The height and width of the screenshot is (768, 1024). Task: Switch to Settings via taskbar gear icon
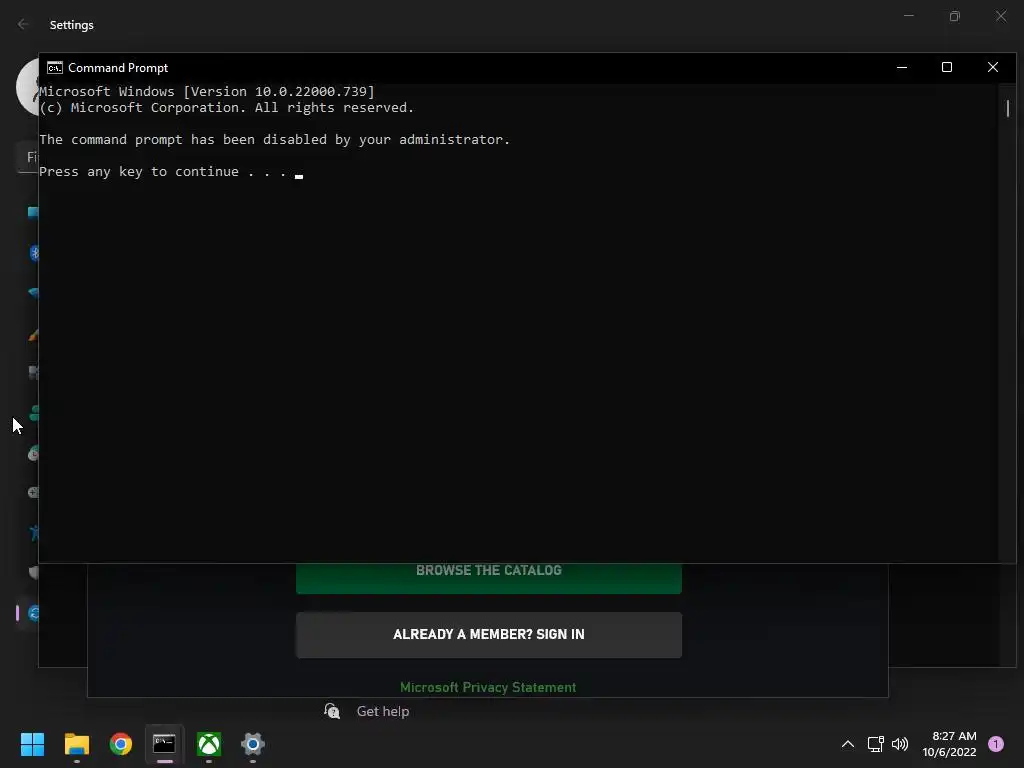pyautogui.click(x=253, y=744)
